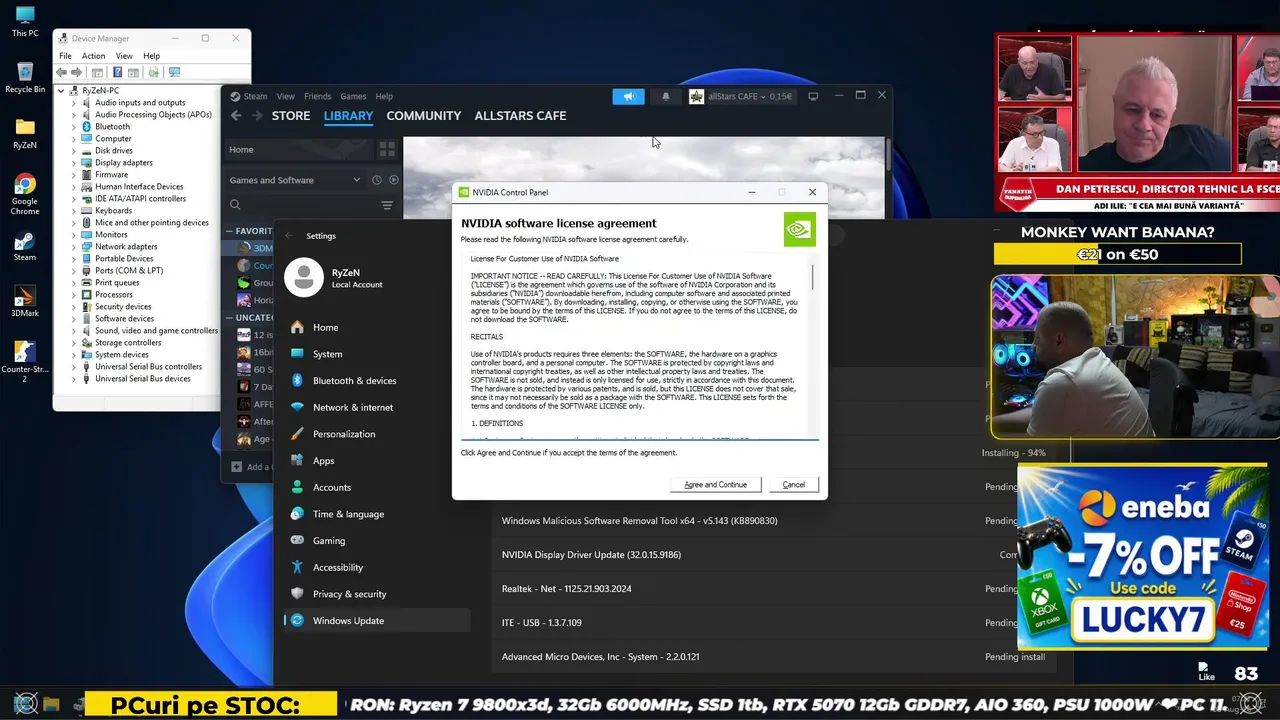1280x720 pixels.
Task: Click the RyZeN account avatar in Settings
Action: 304,278
